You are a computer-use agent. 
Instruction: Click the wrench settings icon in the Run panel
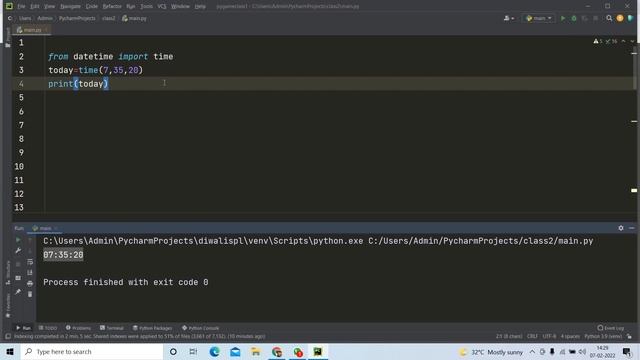point(18,251)
